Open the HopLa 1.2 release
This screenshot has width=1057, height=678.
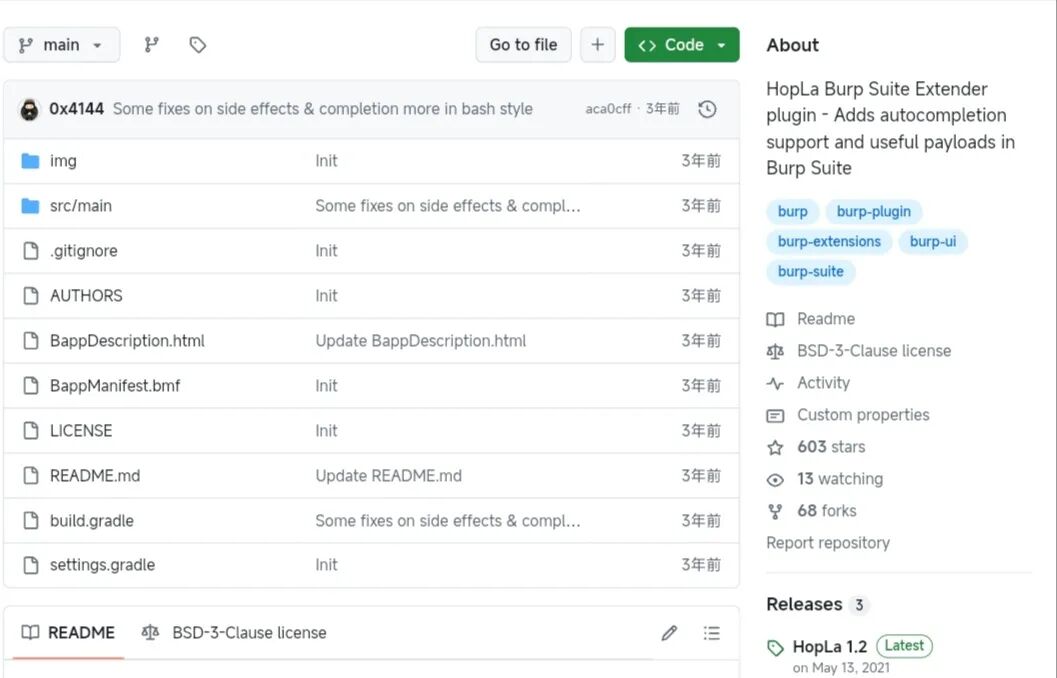[830, 646]
